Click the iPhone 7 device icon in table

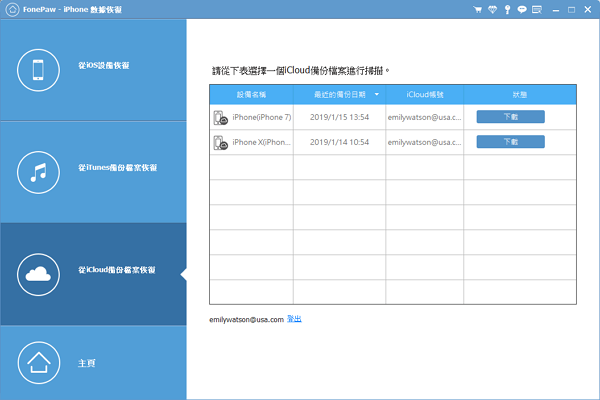(220, 117)
